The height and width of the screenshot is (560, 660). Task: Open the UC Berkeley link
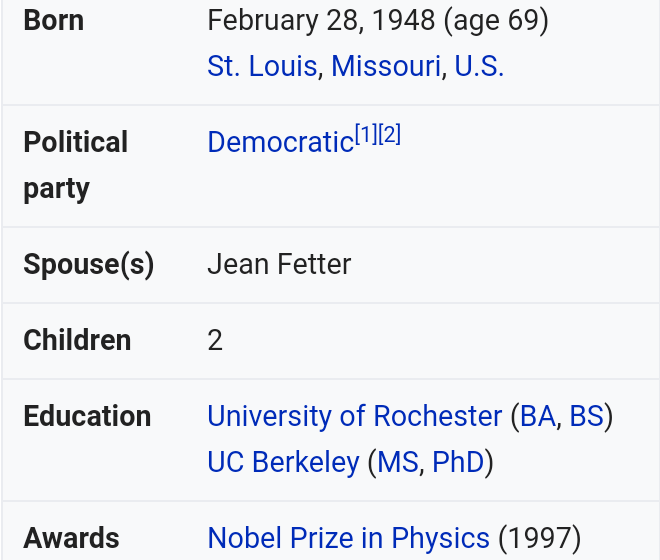click(283, 462)
